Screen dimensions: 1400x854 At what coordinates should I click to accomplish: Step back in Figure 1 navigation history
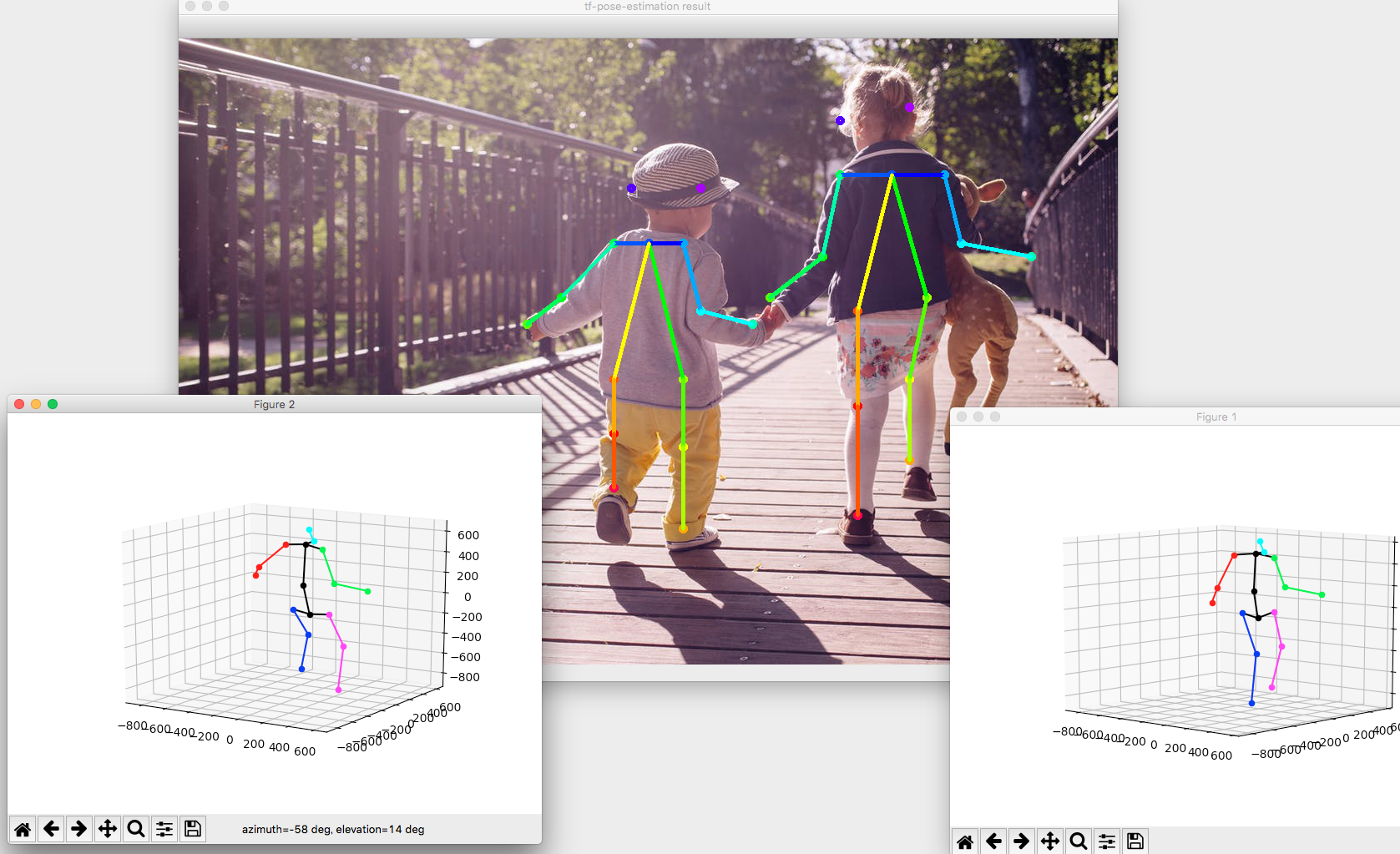993,841
